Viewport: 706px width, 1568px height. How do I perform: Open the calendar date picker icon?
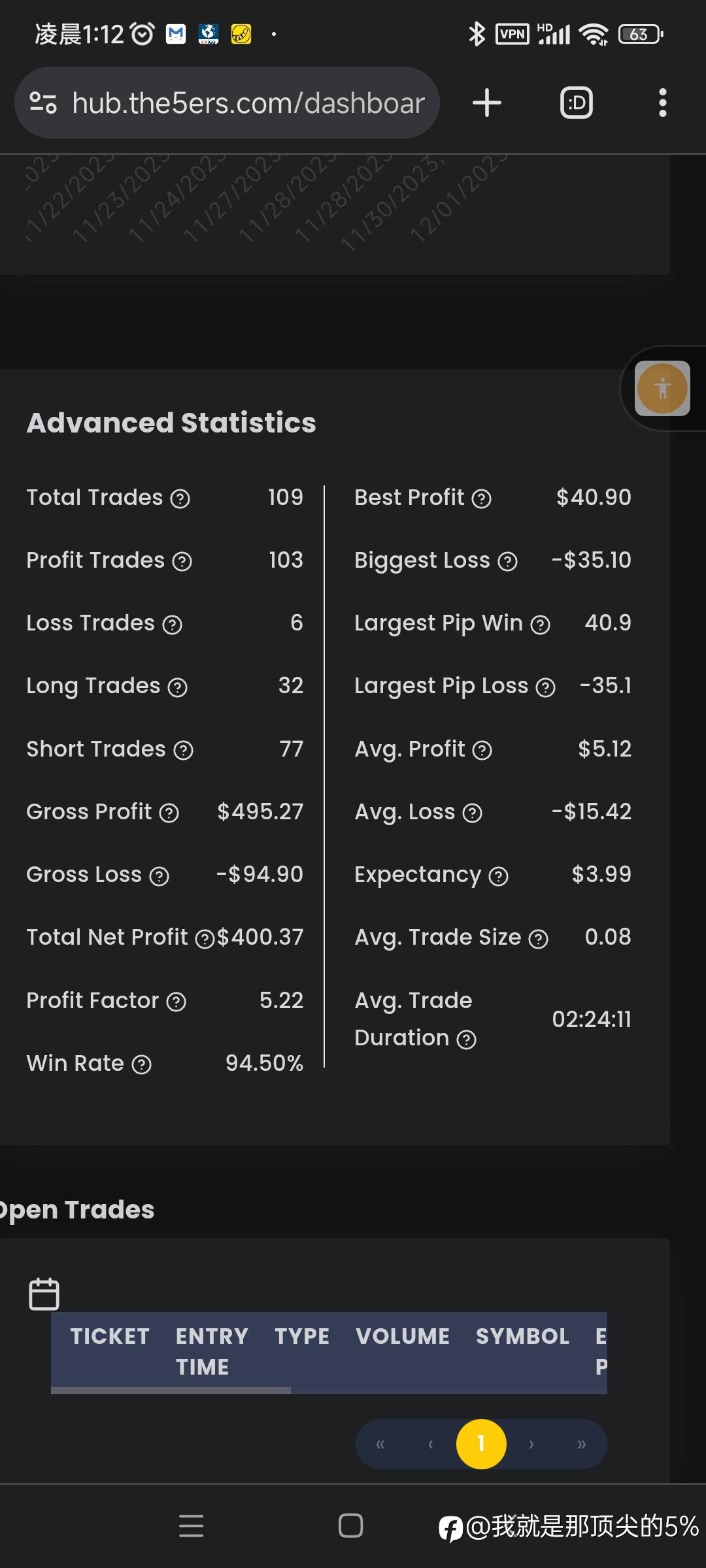44,1294
